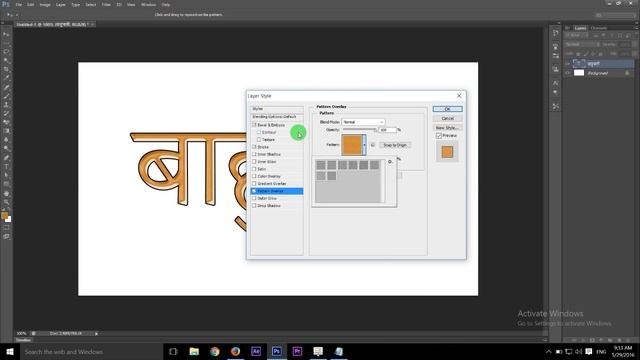Select the Horizontal Type tool
Screen dimensions: 640x360
6,166
